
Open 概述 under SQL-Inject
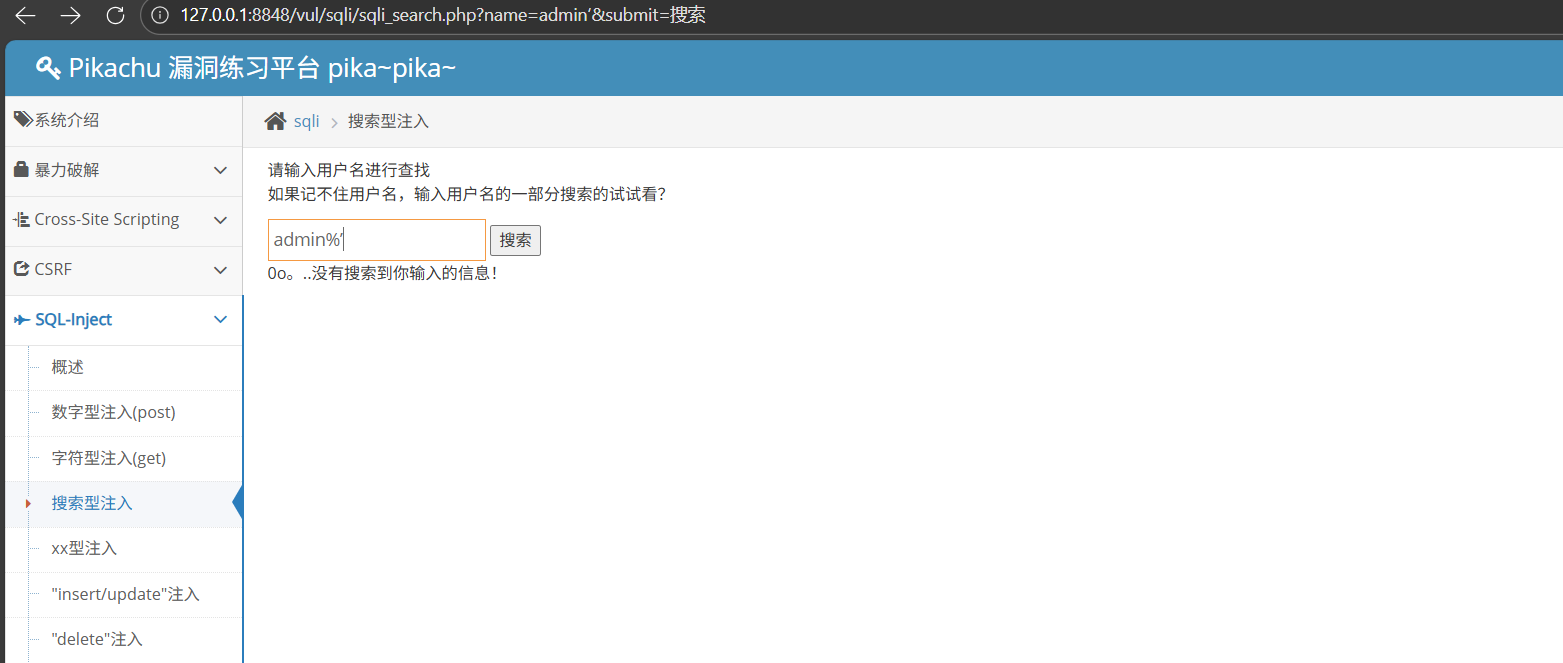pos(68,367)
